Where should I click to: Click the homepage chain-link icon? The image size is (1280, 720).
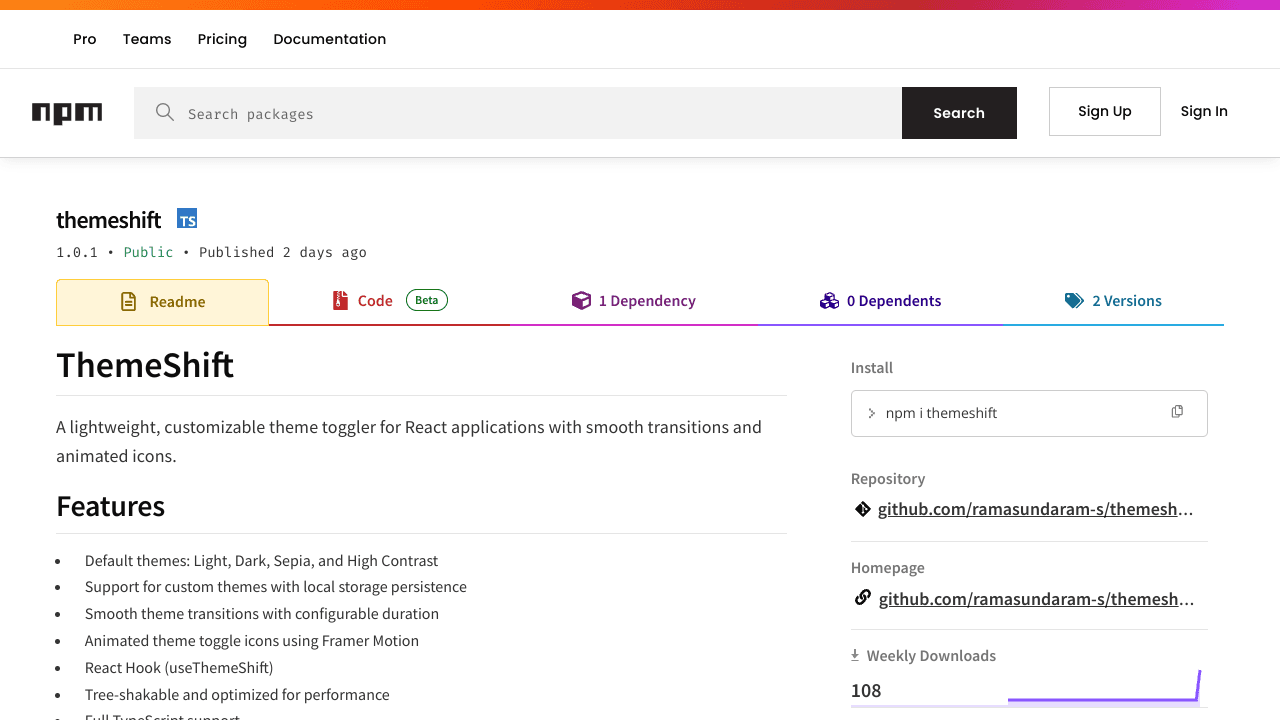[862, 598]
